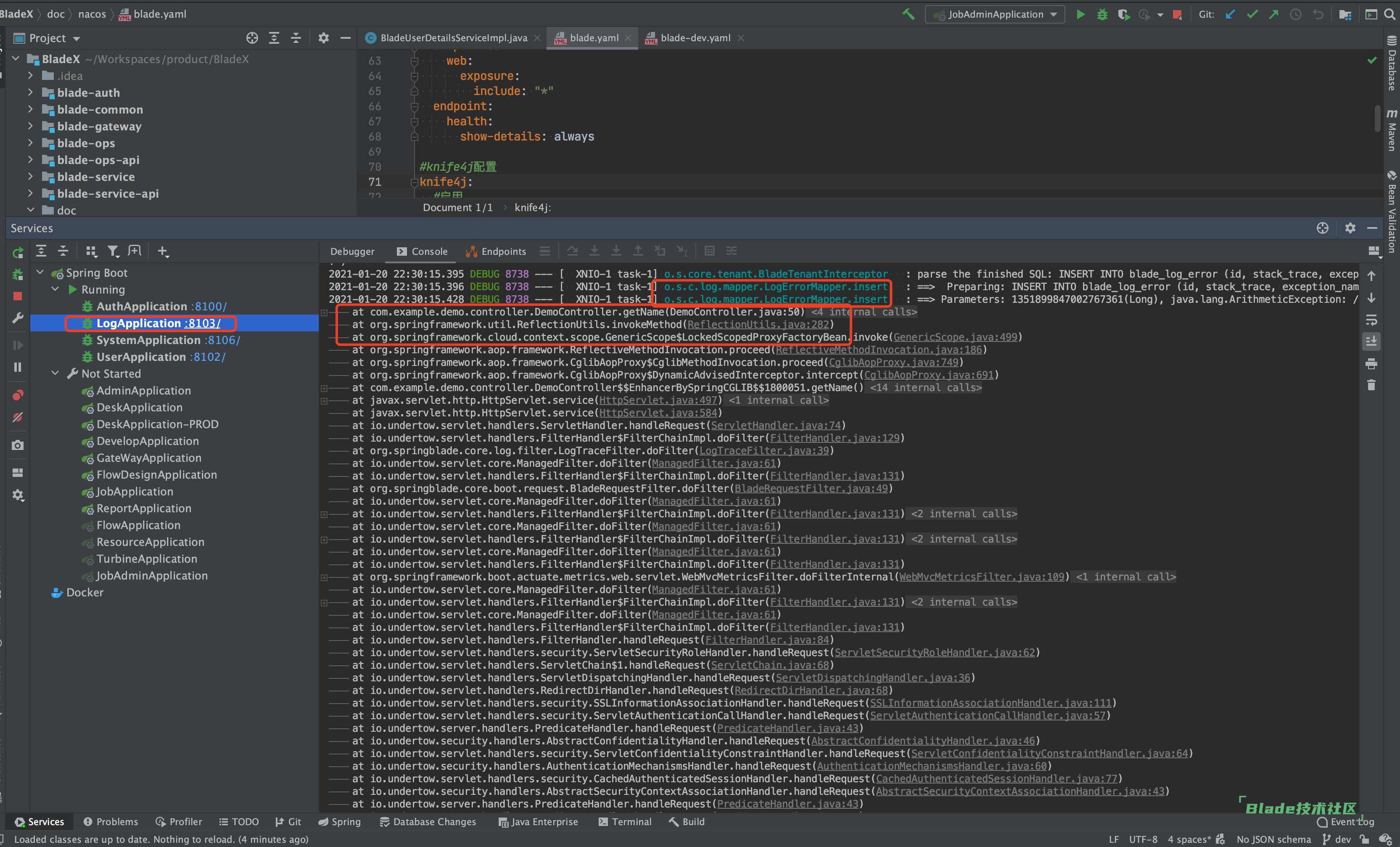
Task: Open the Debugger tab
Action: (352, 251)
